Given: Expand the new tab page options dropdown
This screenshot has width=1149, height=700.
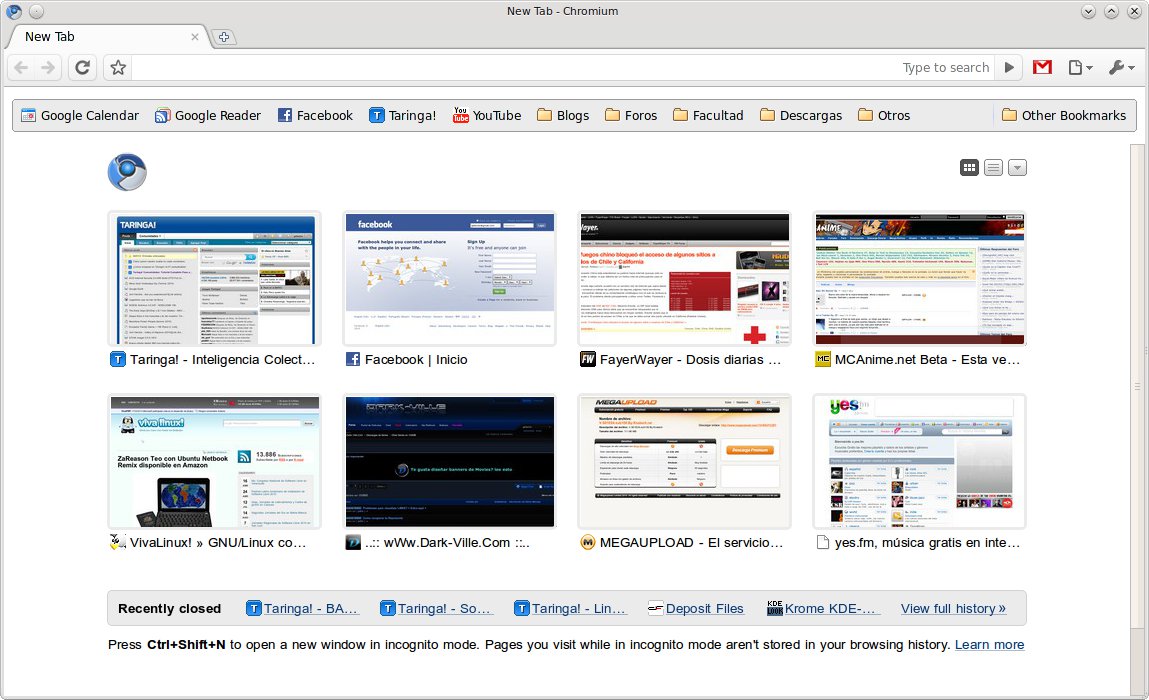Looking at the screenshot, I should tap(1017, 168).
